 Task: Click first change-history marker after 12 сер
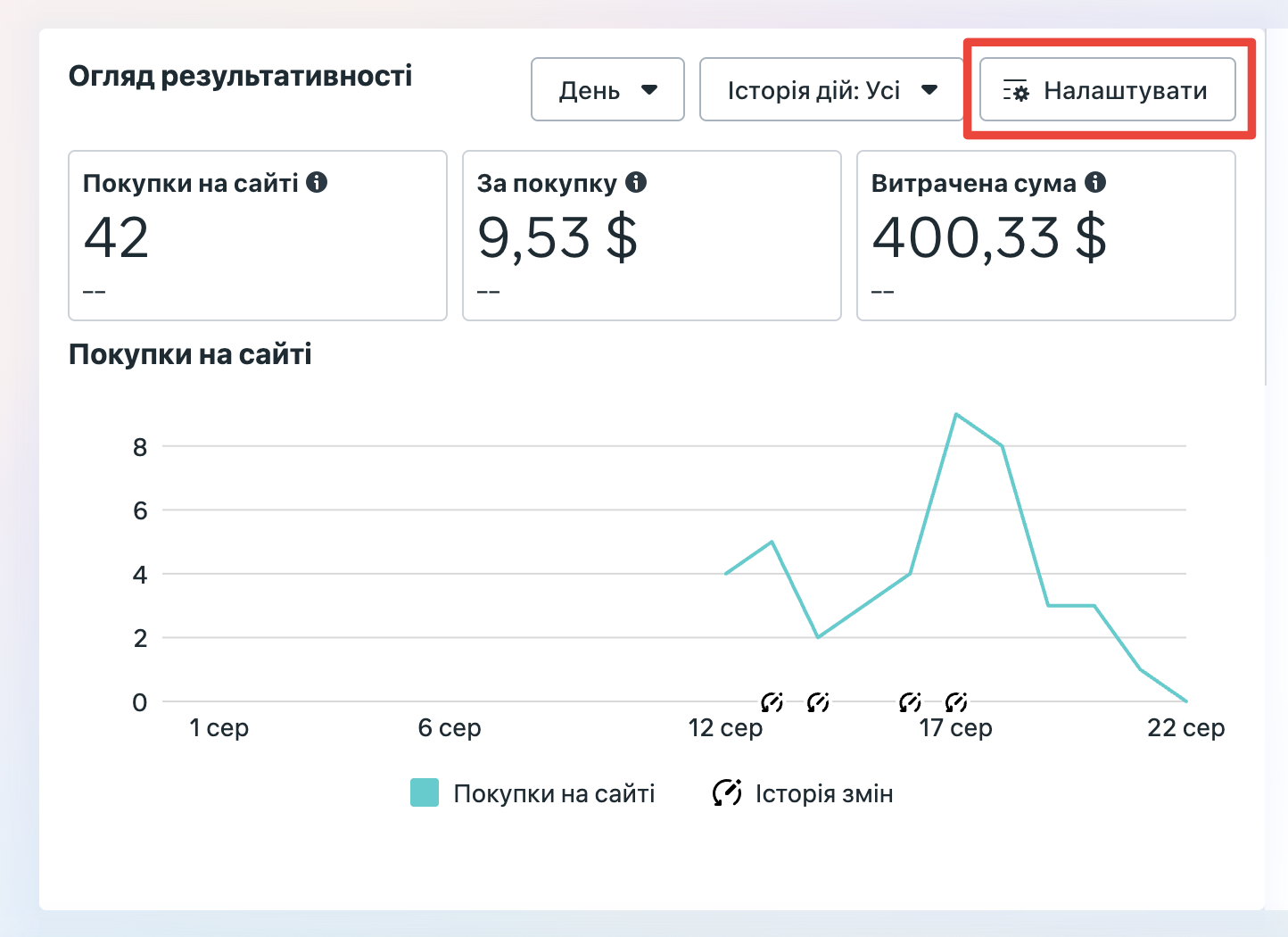[x=772, y=702]
